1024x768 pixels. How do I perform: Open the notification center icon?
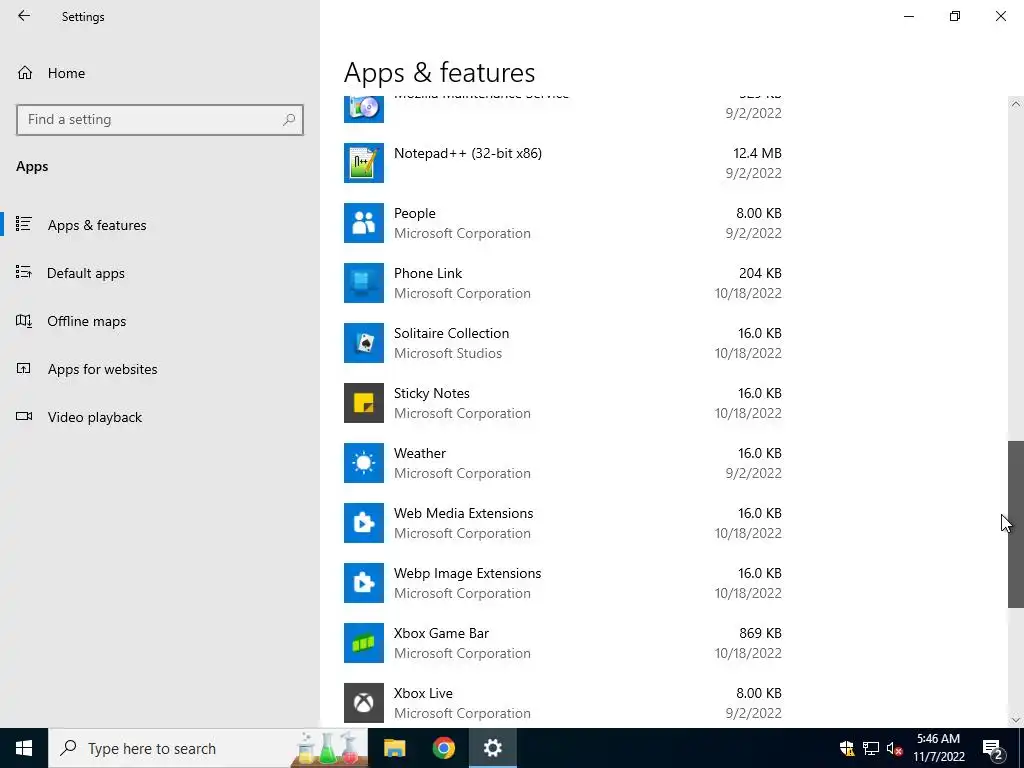click(x=993, y=748)
